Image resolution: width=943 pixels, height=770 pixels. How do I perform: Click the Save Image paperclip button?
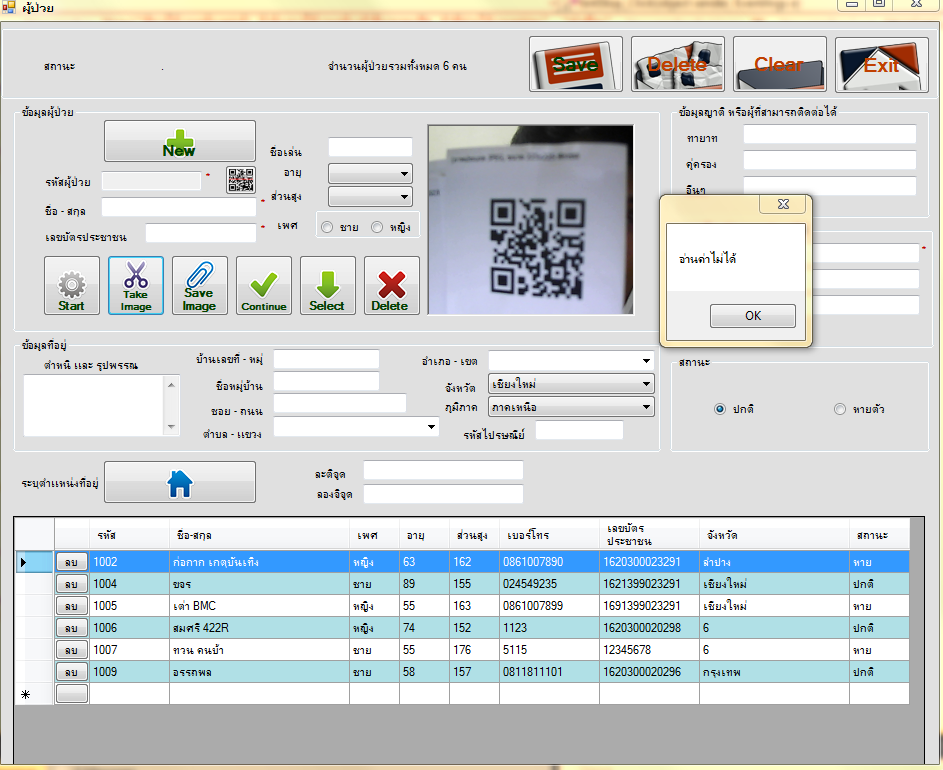click(x=200, y=285)
